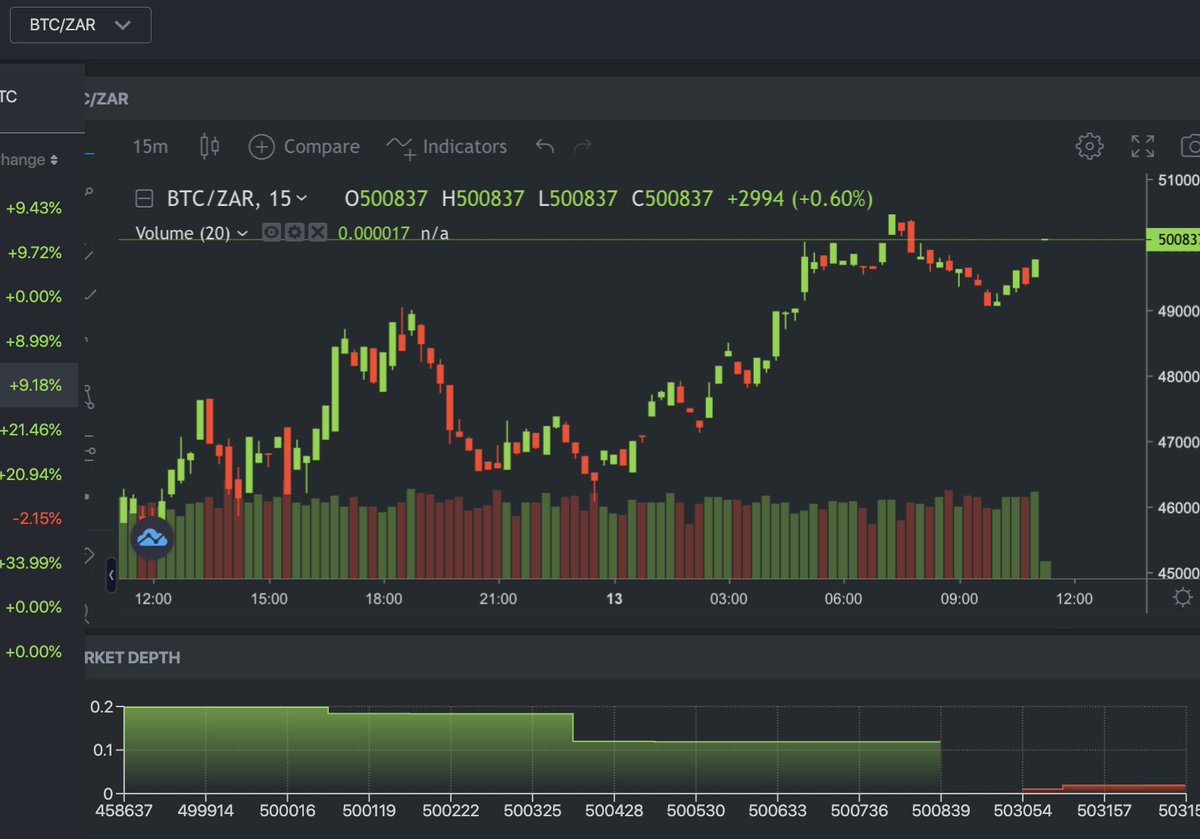Image resolution: width=1200 pixels, height=839 pixels.
Task: Select the row showing +9.43% change
Action: pos(40,208)
